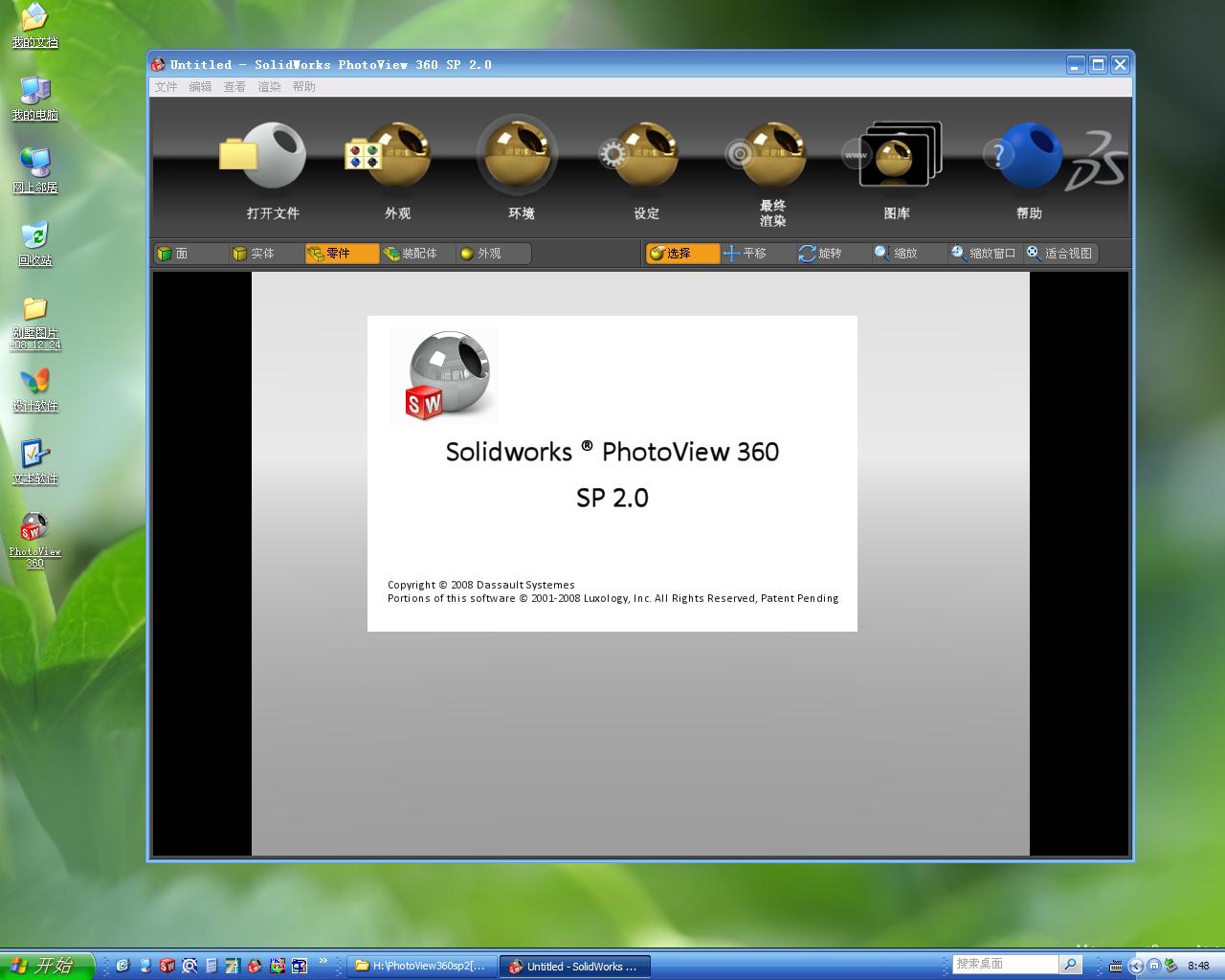Enable 装配体 (Assembly) selection mode
Image resolution: width=1225 pixels, height=980 pixels.
pos(417,254)
